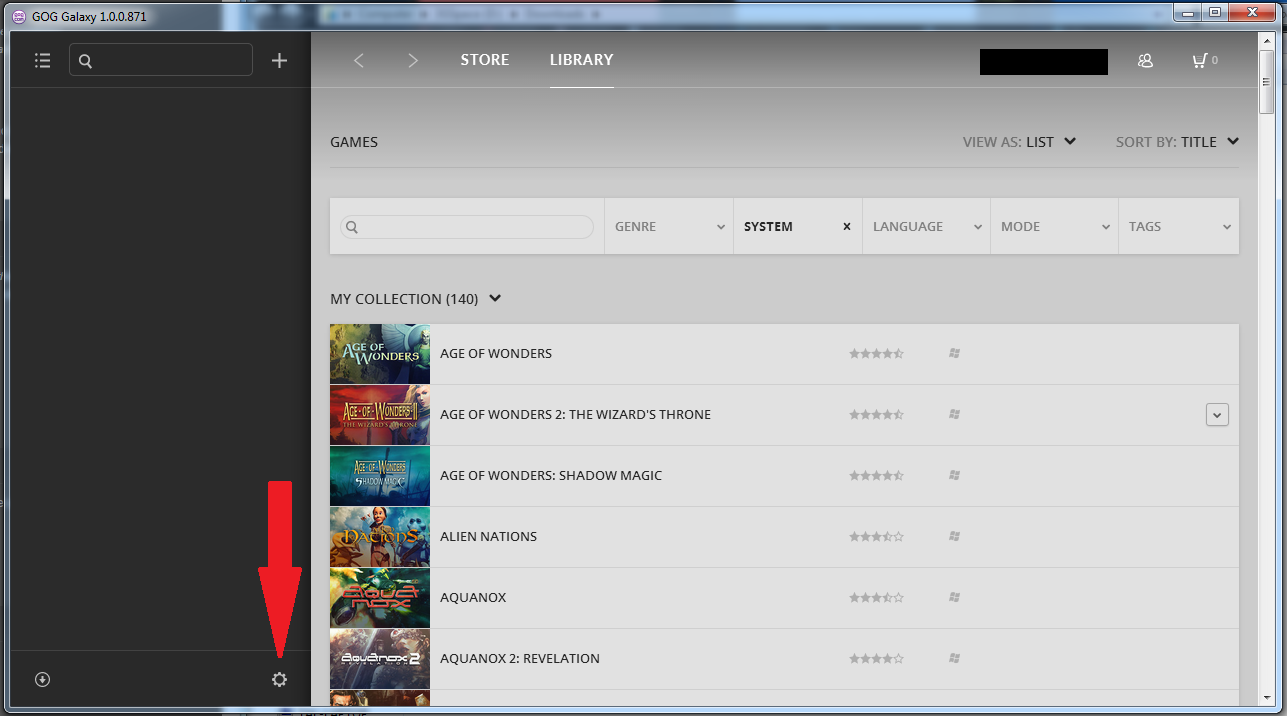Open the sidebar list view menu icon
The height and width of the screenshot is (716, 1287).
point(42,61)
